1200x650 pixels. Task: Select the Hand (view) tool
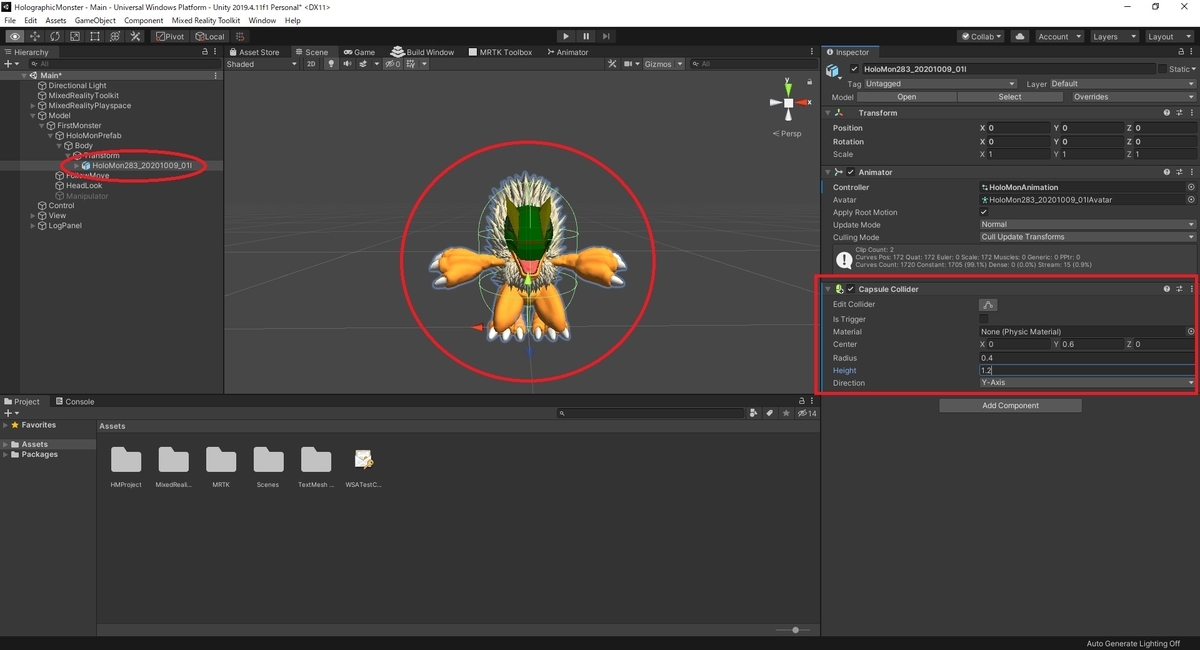click(15, 36)
